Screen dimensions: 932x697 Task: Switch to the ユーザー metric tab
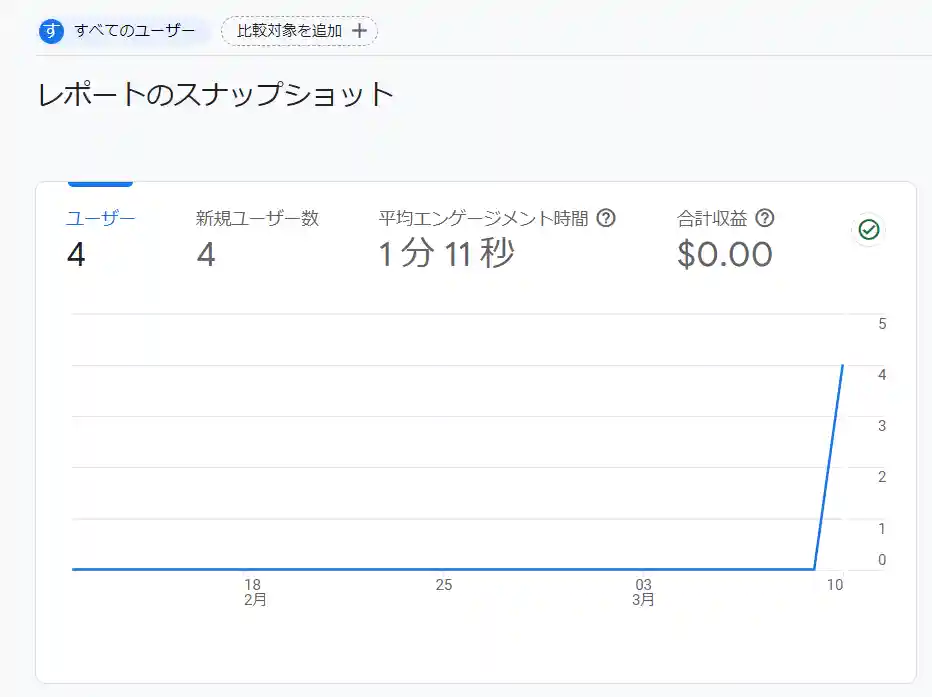tap(100, 218)
